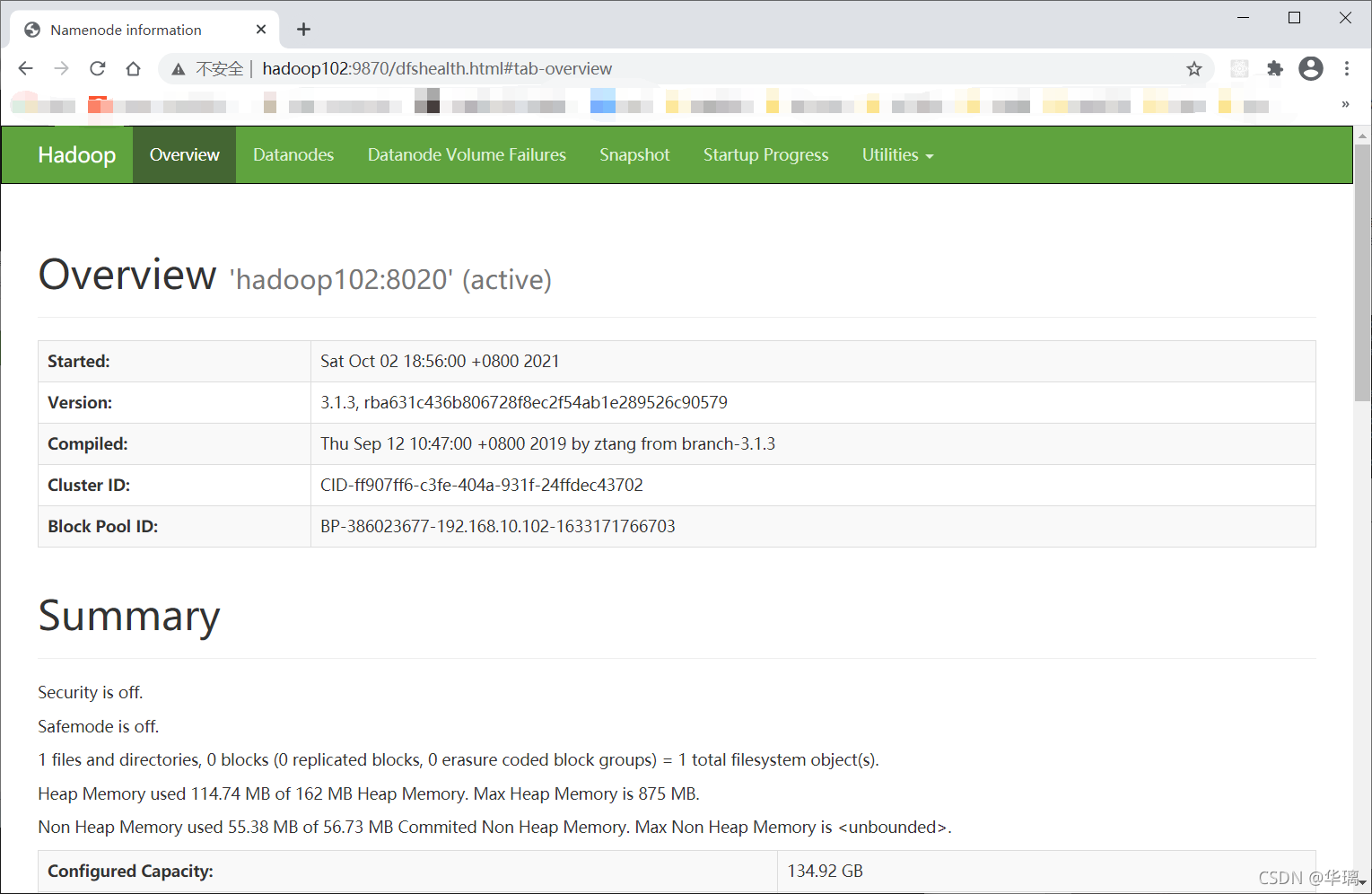Open the Chrome profile avatar icon
1372x894 pixels.
pos(1311,69)
